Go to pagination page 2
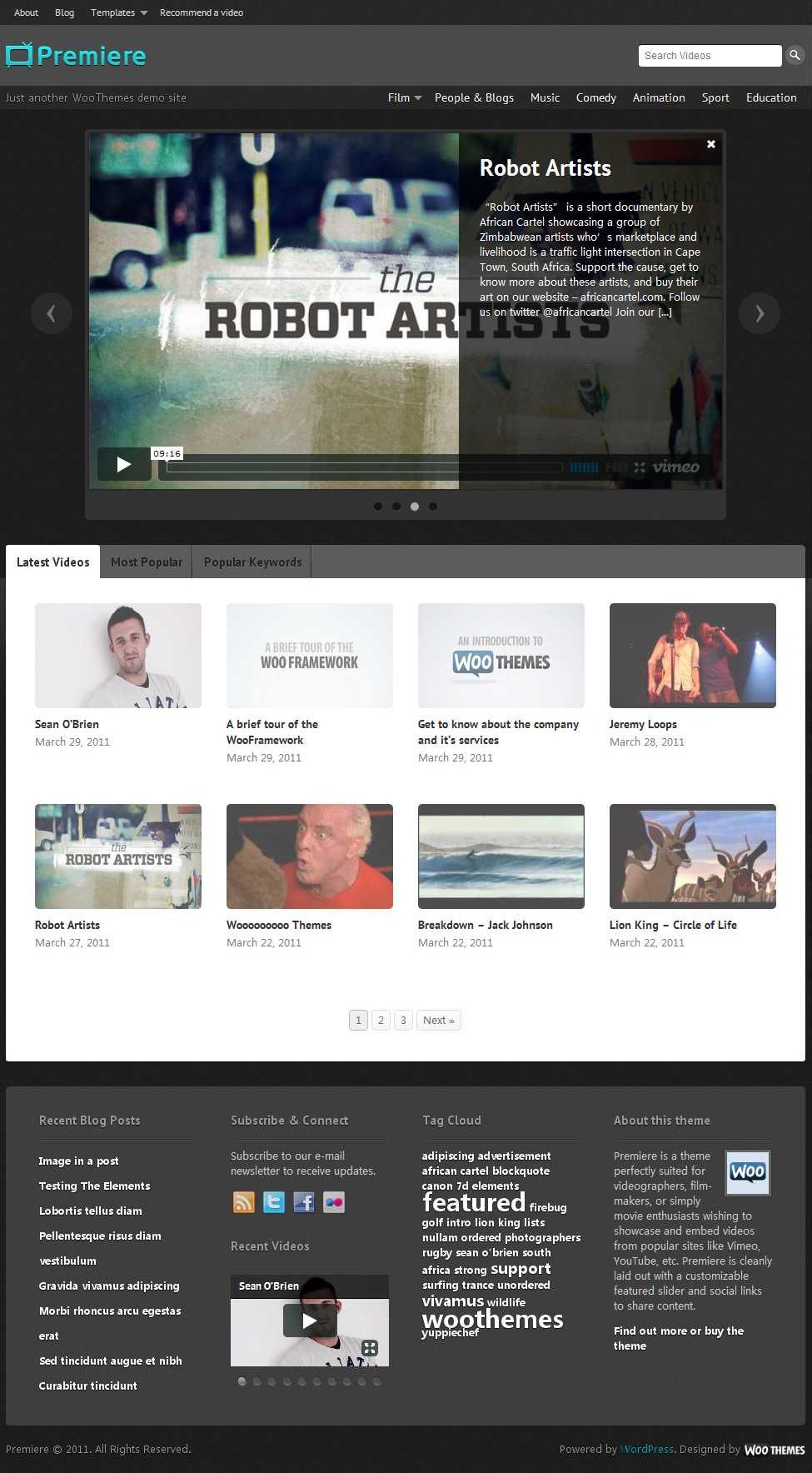This screenshot has width=812, height=1473. (381, 1020)
